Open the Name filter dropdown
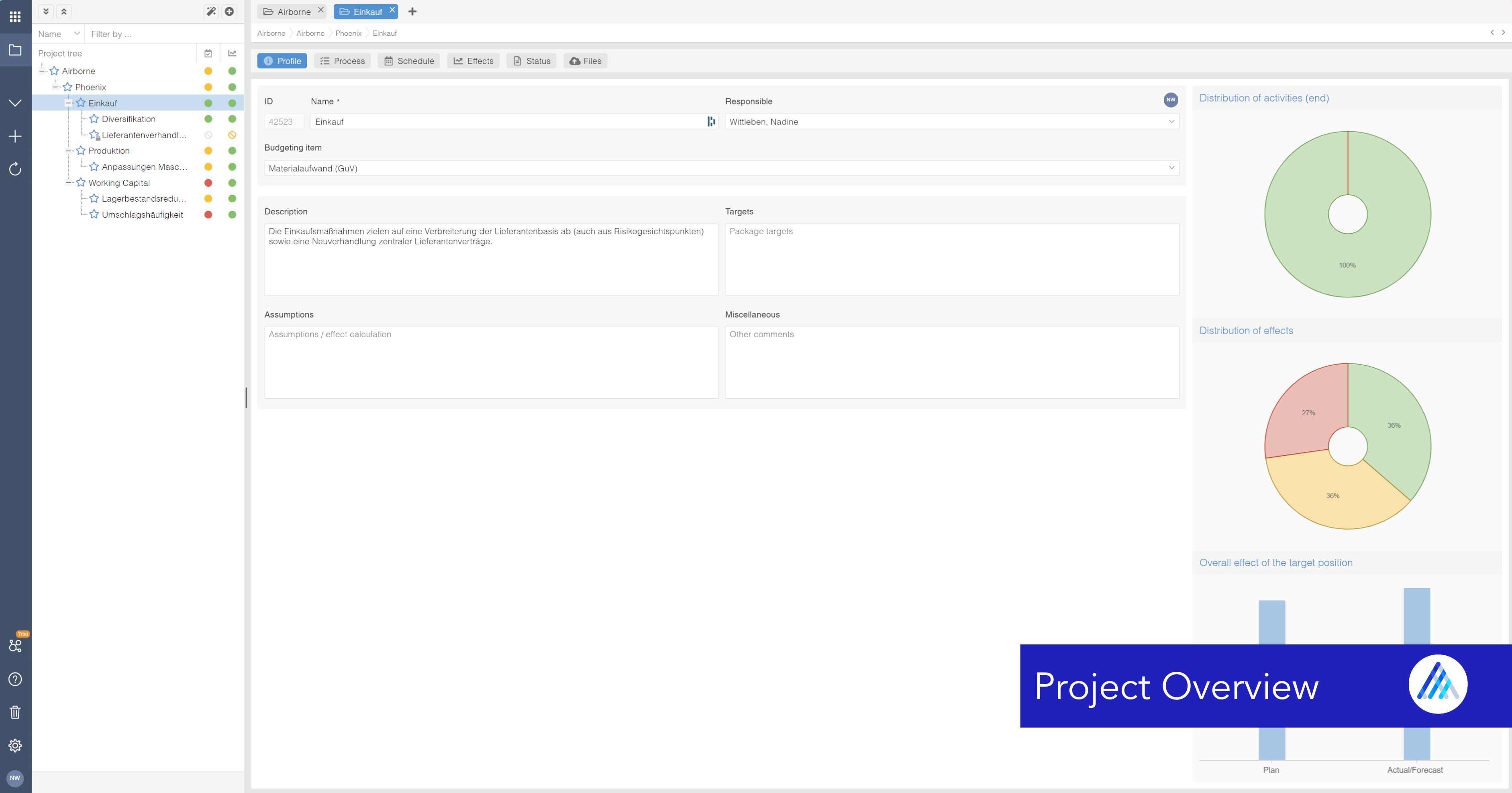This screenshot has height=793, width=1512. click(76, 33)
